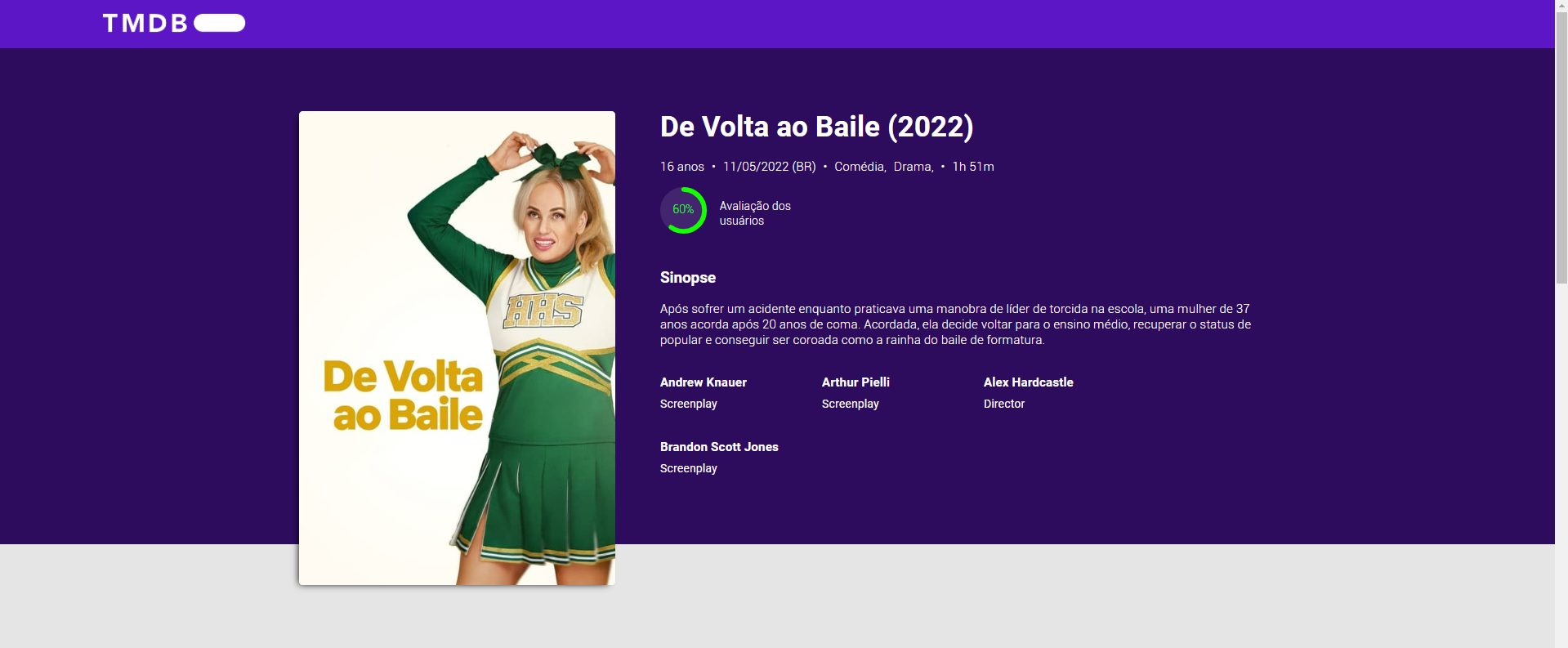Select the Comédia genre

click(x=860, y=167)
